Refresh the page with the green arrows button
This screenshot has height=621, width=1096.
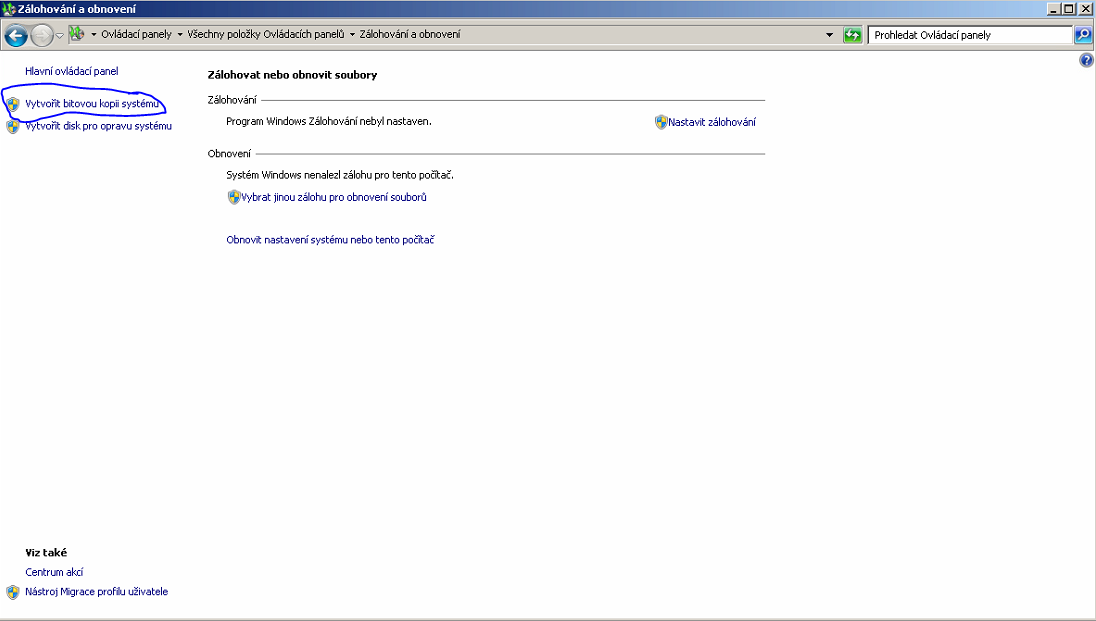(852, 35)
